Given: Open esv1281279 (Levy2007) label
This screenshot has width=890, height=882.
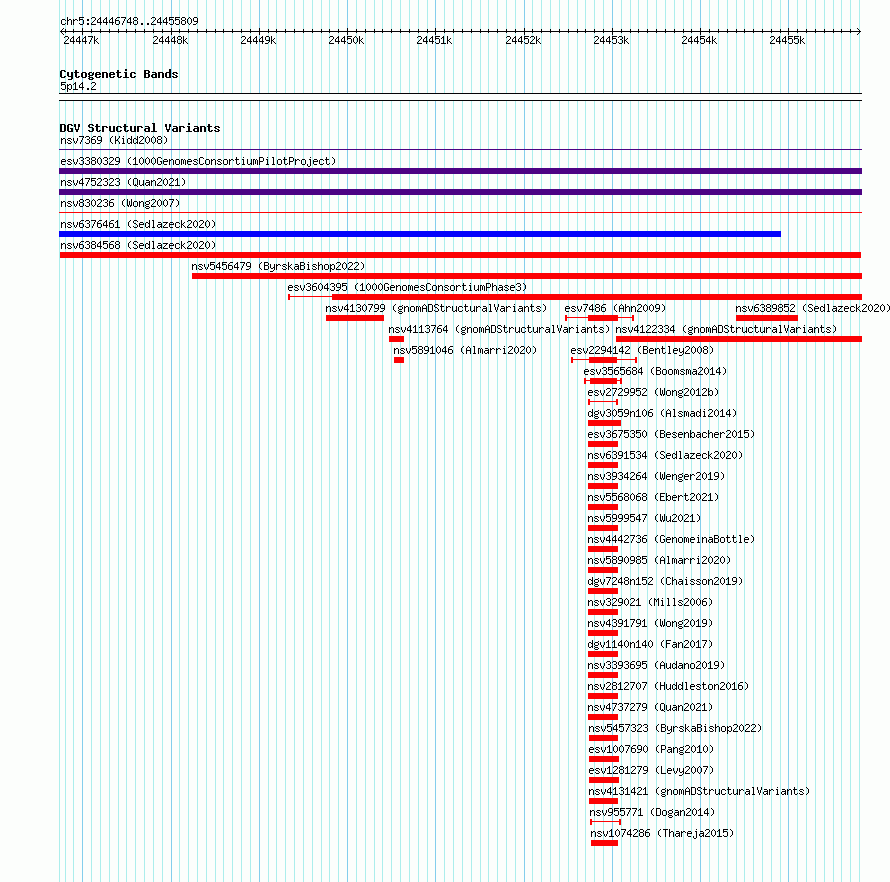Looking at the screenshot, I should tap(651, 770).
